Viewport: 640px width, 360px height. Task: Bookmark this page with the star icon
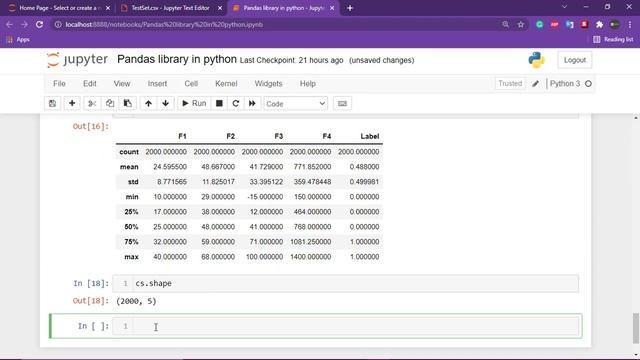521,24
